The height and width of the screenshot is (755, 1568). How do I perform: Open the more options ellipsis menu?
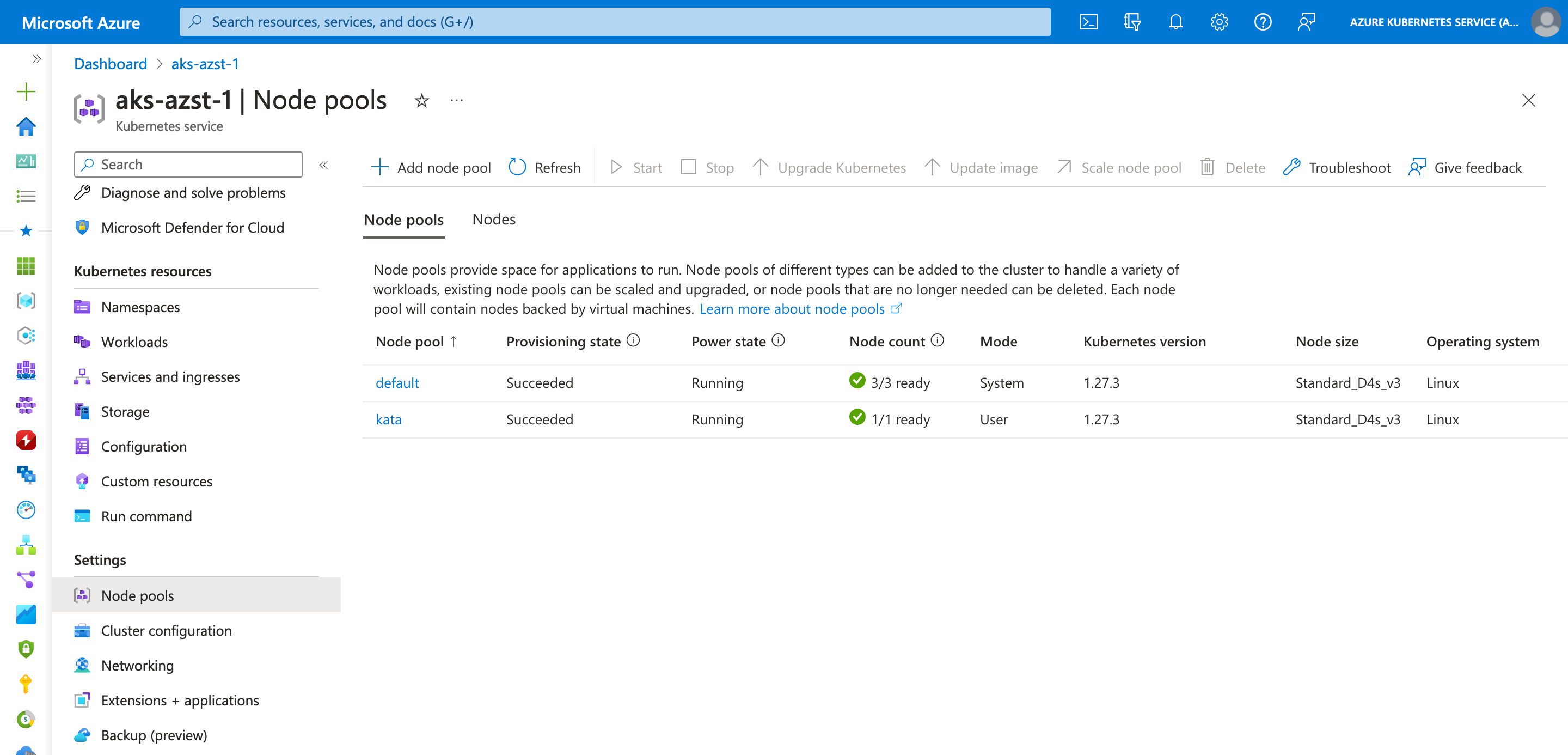pos(457,100)
